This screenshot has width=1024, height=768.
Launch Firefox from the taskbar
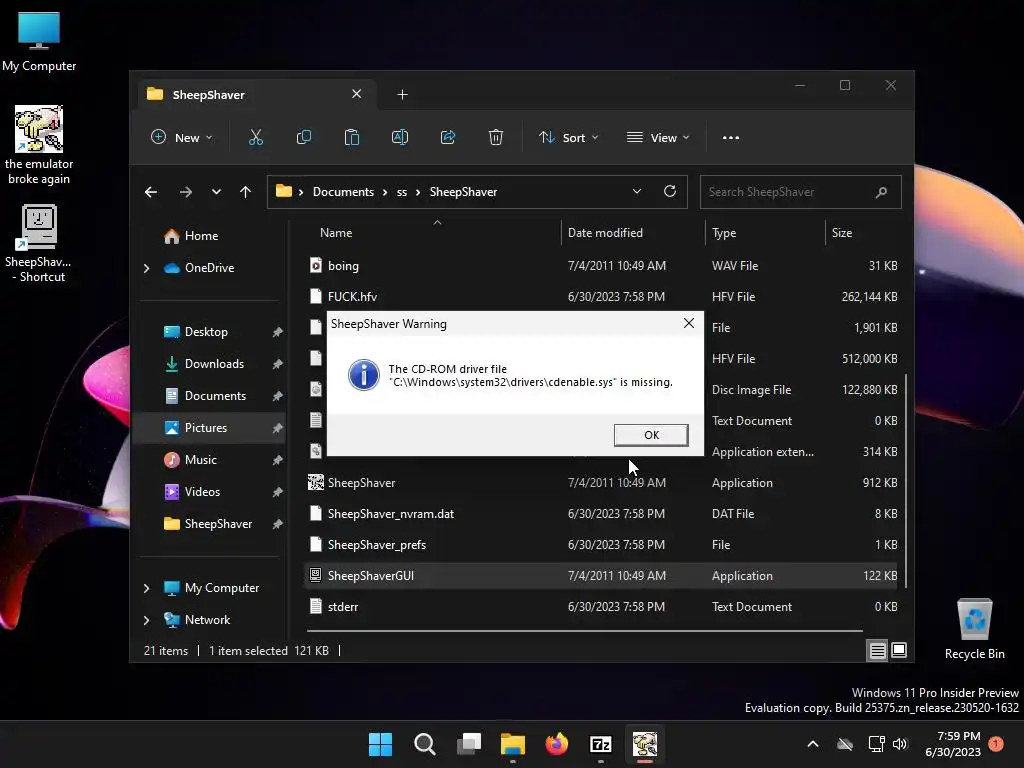point(556,744)
